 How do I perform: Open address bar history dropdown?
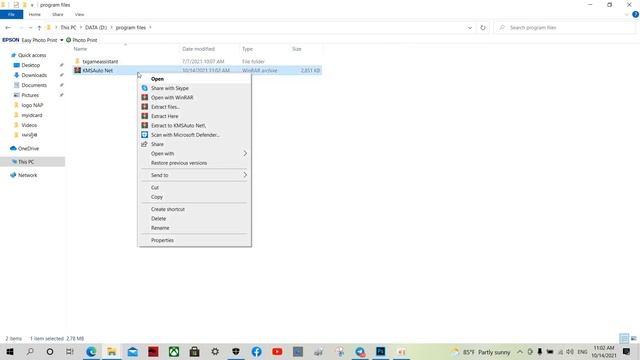click(470, 28)
